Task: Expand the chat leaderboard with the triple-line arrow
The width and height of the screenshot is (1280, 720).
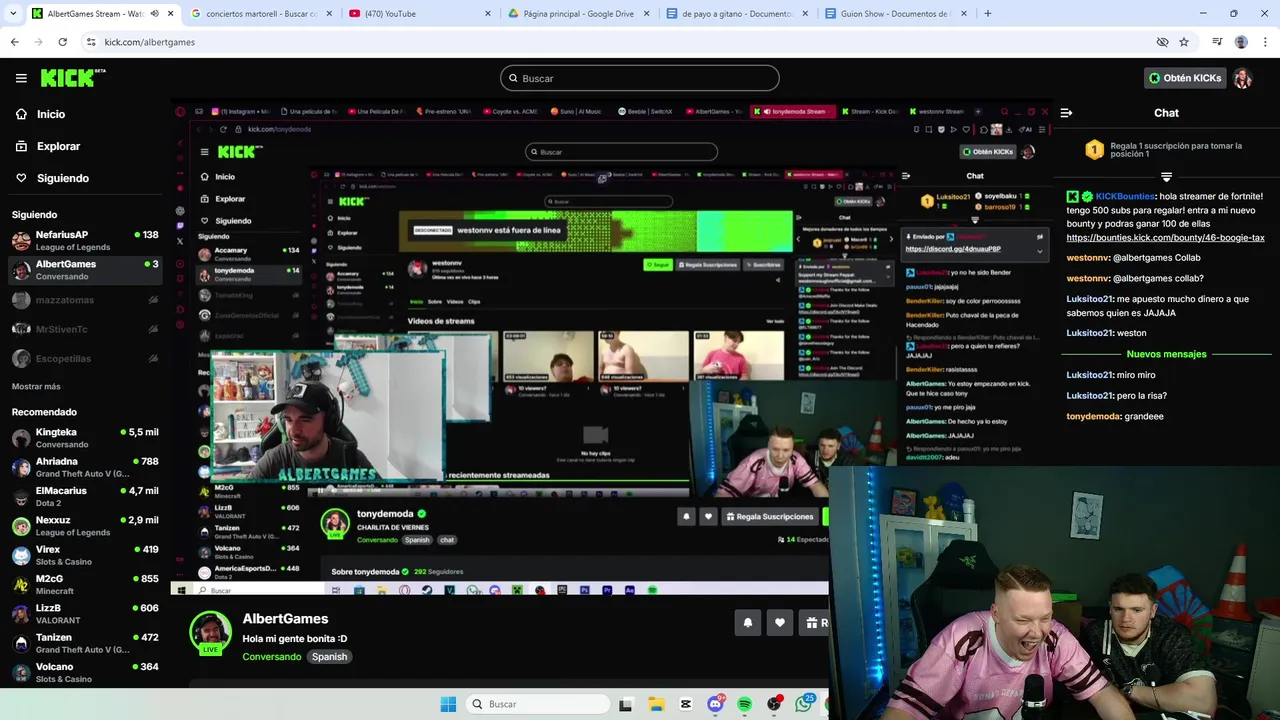Action: (x=1166, y=177)
